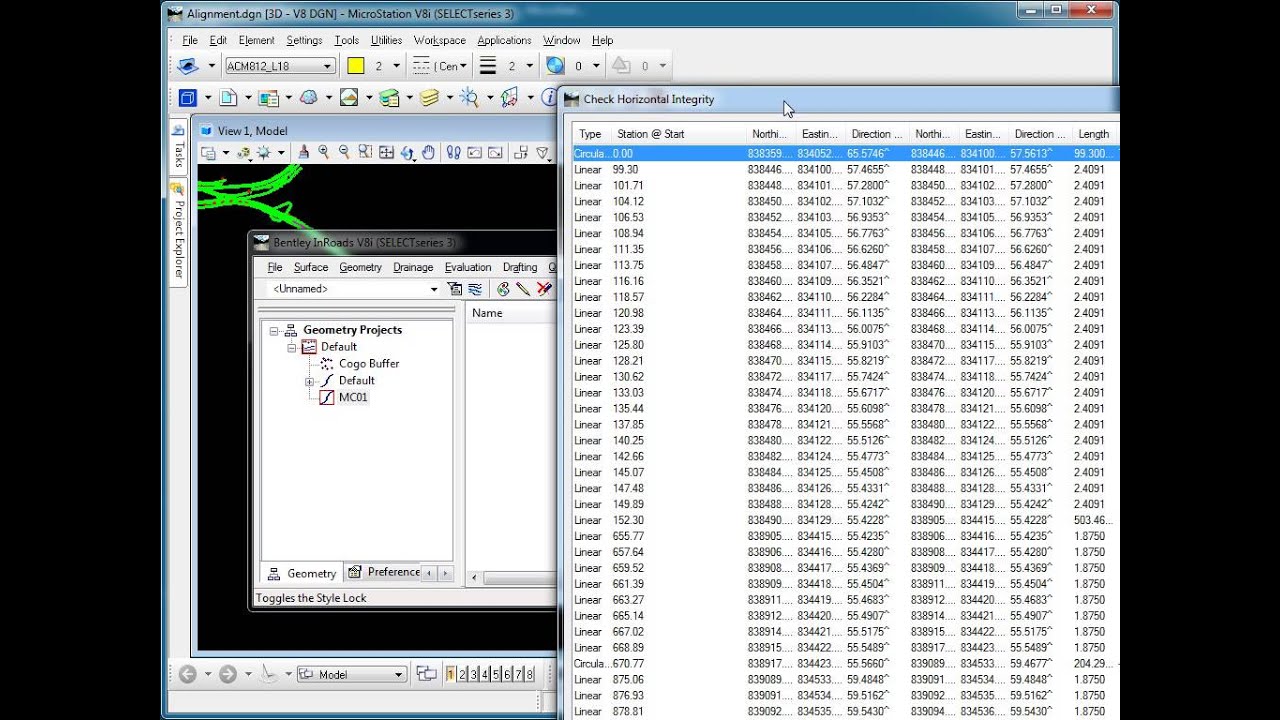Click the Walk footprints view icon
The image size is (1280, 720).
tap(453, 153)
